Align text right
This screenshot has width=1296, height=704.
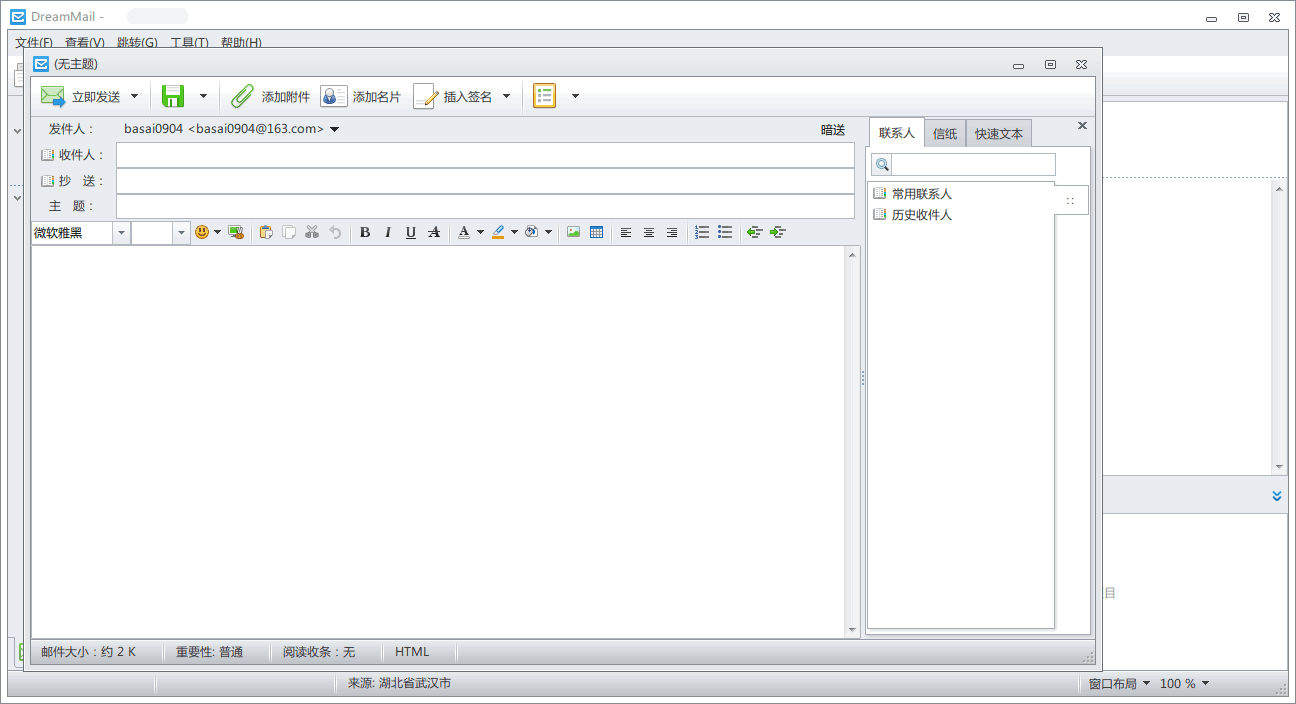pos(672,232)
